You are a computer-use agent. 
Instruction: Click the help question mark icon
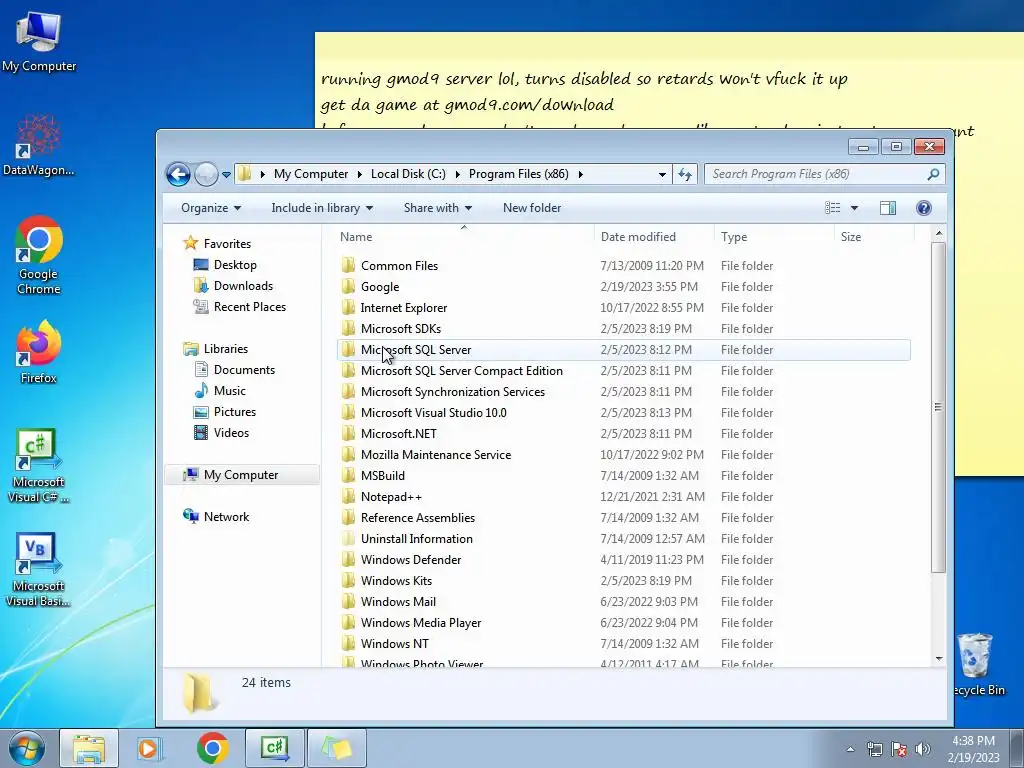923,208
